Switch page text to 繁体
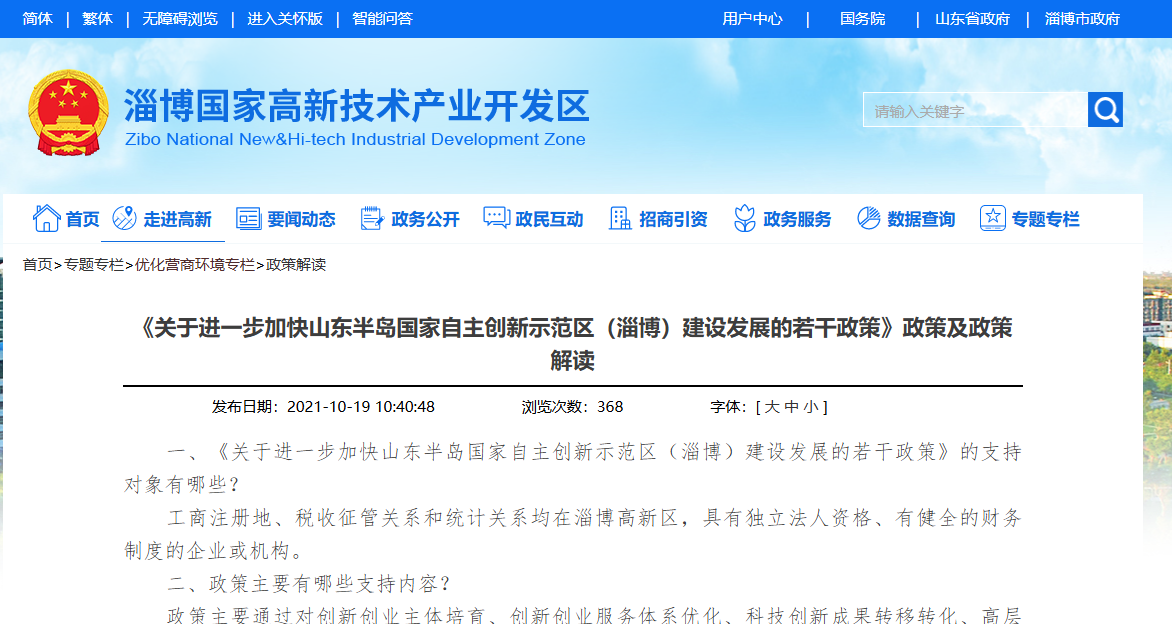1172x624 pixels. pos(97,18)
